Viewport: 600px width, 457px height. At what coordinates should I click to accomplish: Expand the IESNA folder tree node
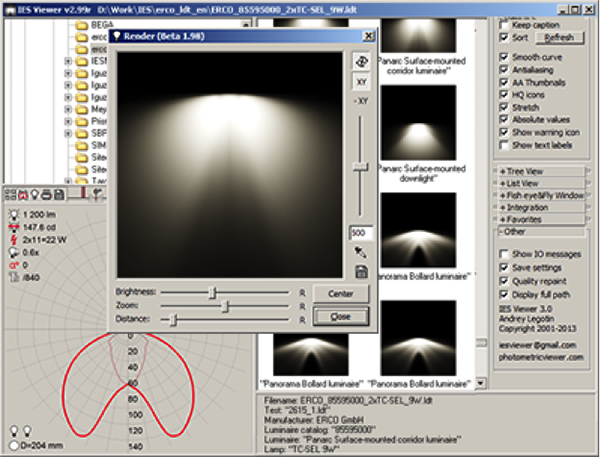pos(67,61)
